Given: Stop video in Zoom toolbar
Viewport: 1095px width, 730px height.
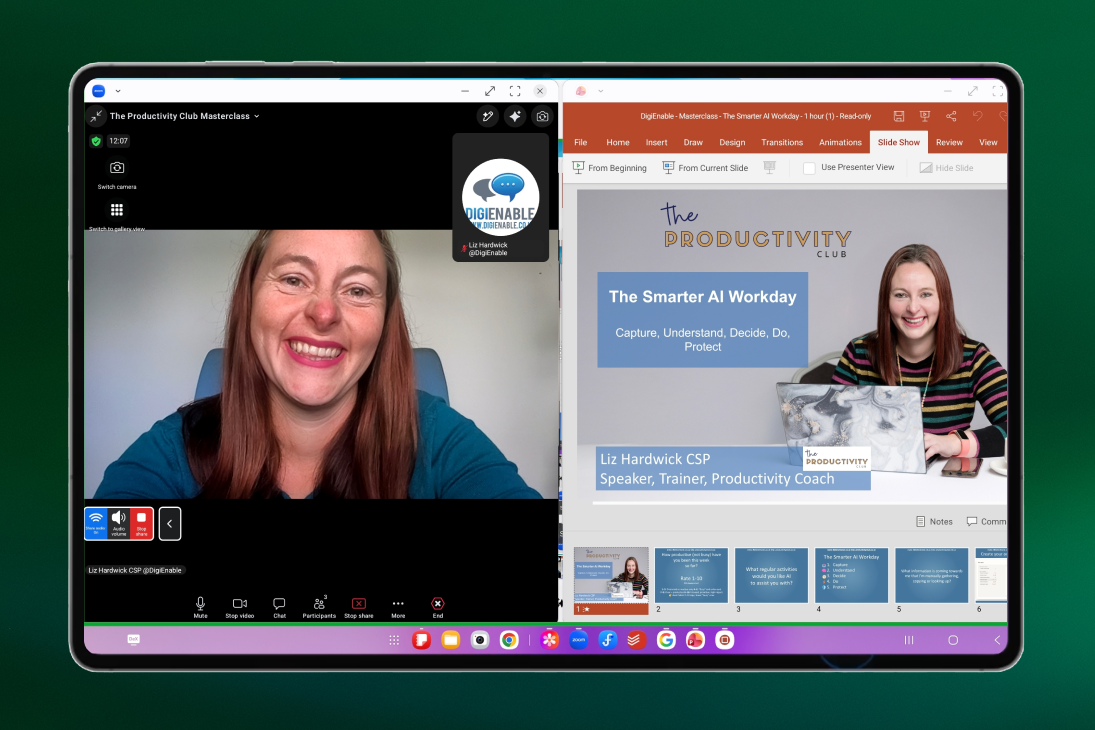Looking at the screenshot, I should [240, 608].
